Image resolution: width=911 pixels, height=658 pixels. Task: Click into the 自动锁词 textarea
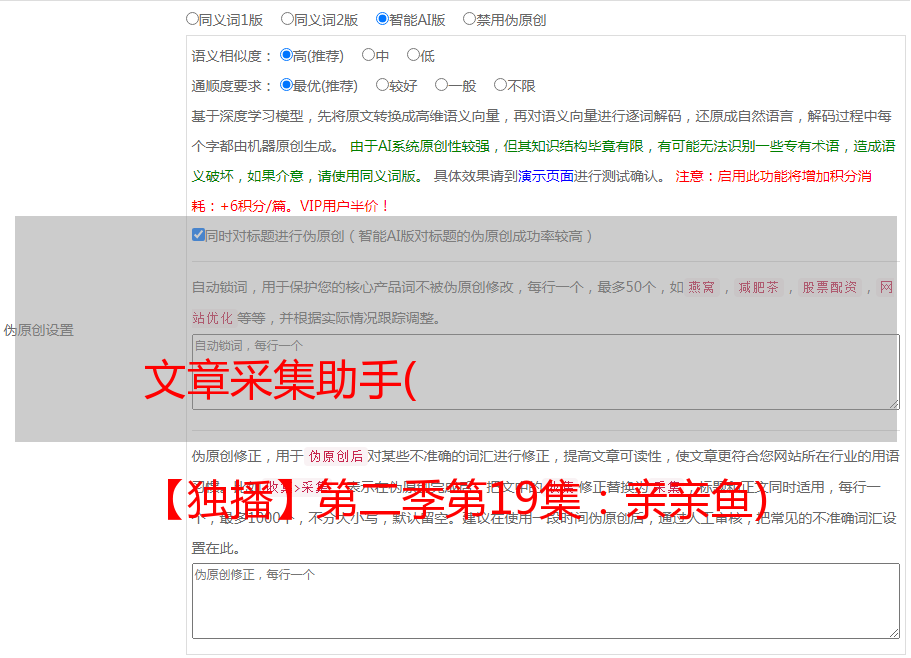point(546,372)
